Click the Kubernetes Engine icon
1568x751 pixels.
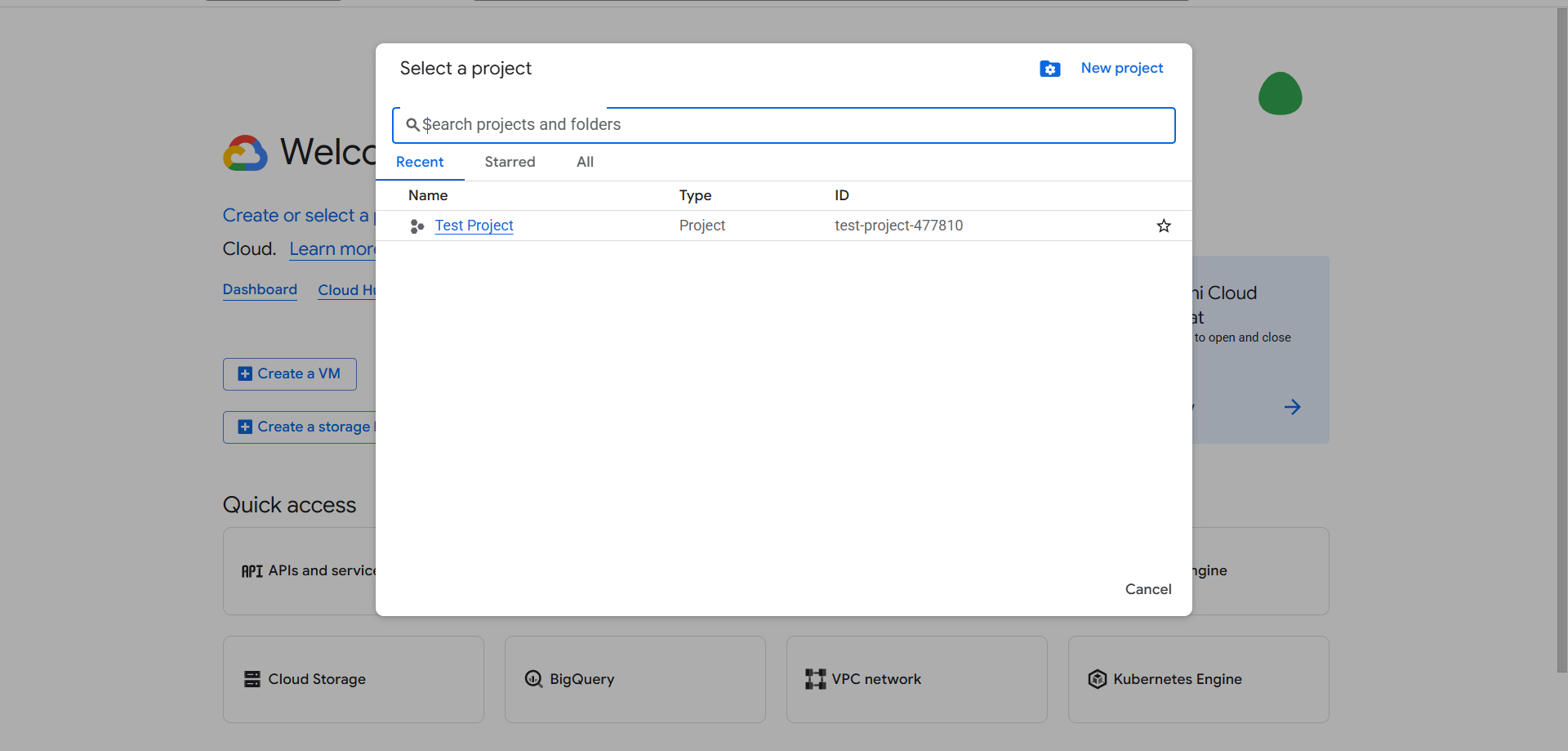(1098, 679)
